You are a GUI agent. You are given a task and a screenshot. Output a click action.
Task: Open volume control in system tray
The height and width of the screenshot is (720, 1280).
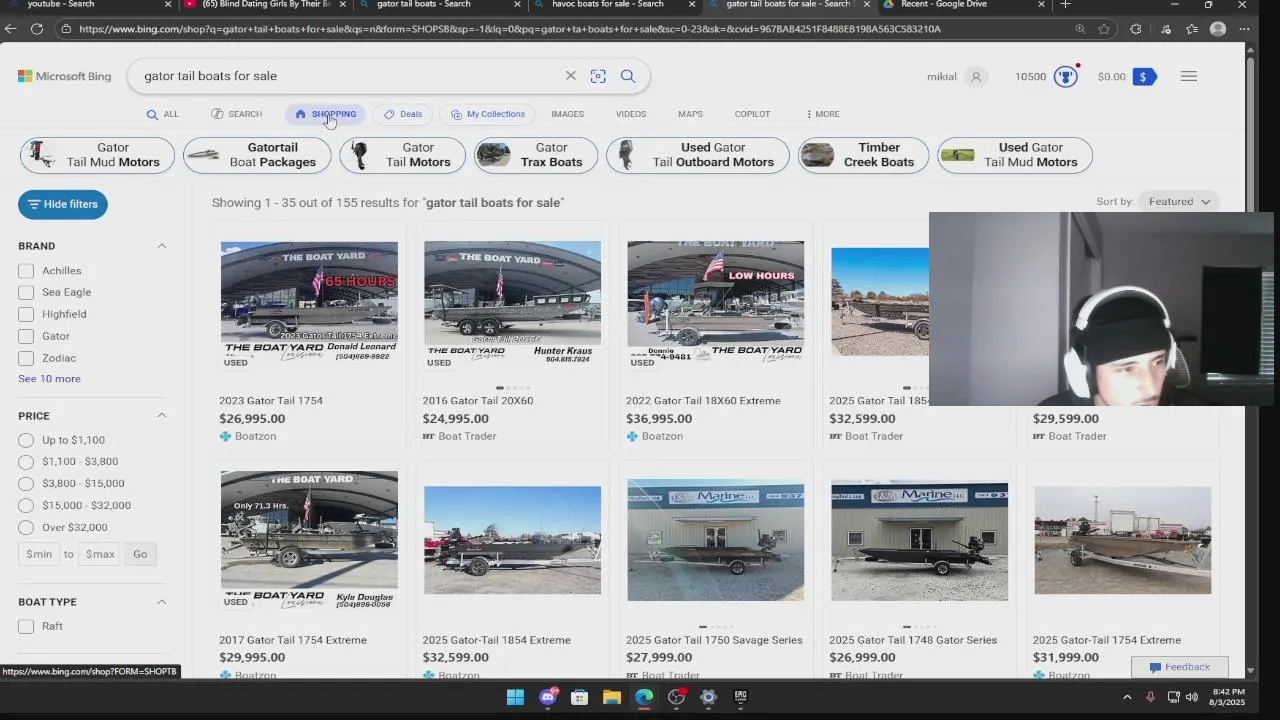[x=1192, y=697]
